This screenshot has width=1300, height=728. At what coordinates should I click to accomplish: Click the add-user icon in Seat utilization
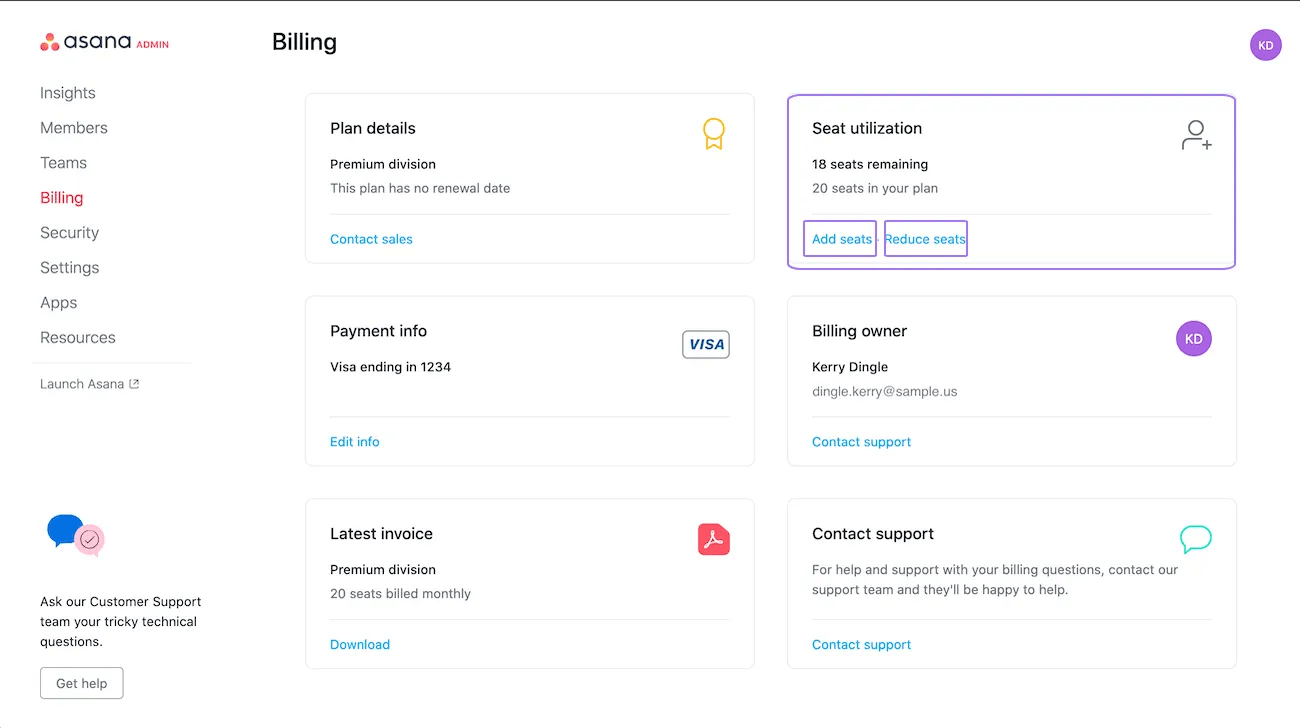click(1196, 135)
